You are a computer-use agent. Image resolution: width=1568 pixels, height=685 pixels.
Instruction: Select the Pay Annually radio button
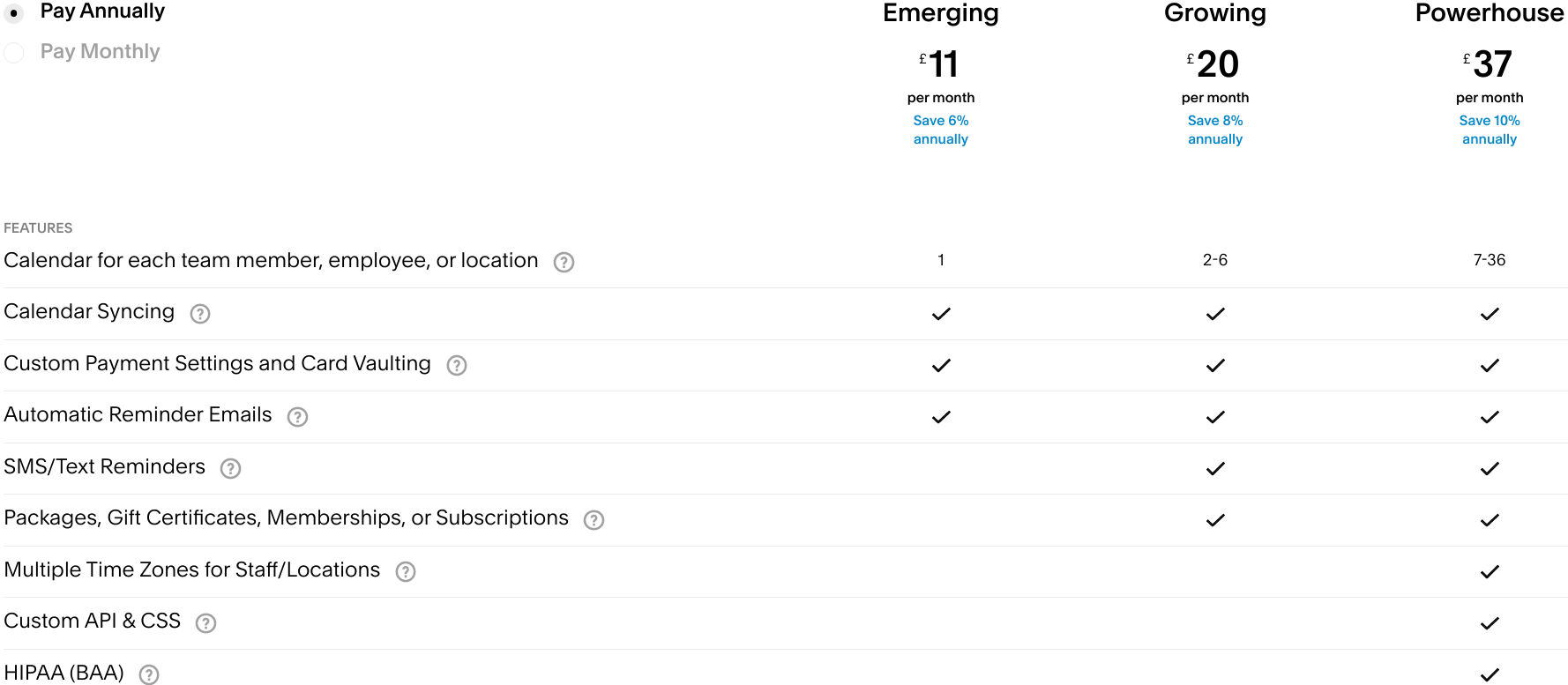coord(14,13)
